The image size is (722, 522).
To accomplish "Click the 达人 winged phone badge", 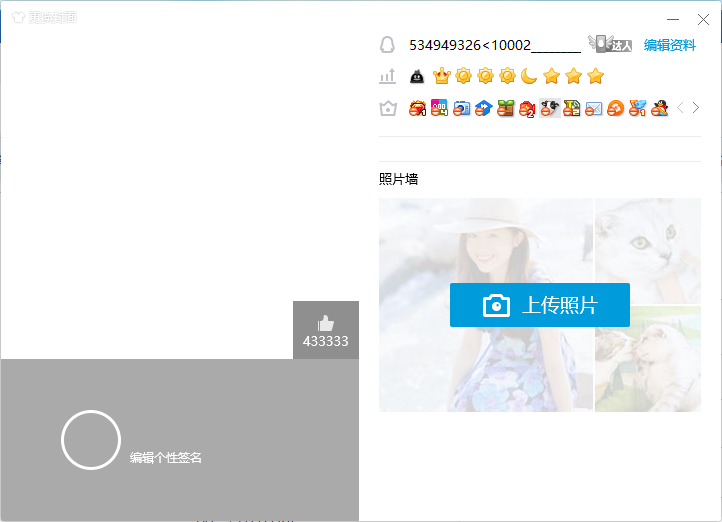I will click(610, 44).
